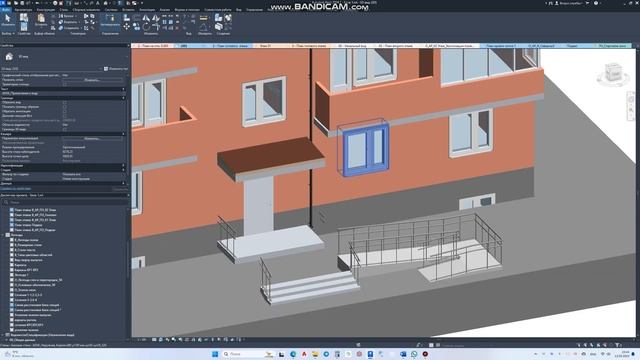Select the Offset tool icon

tap(136, 18)
